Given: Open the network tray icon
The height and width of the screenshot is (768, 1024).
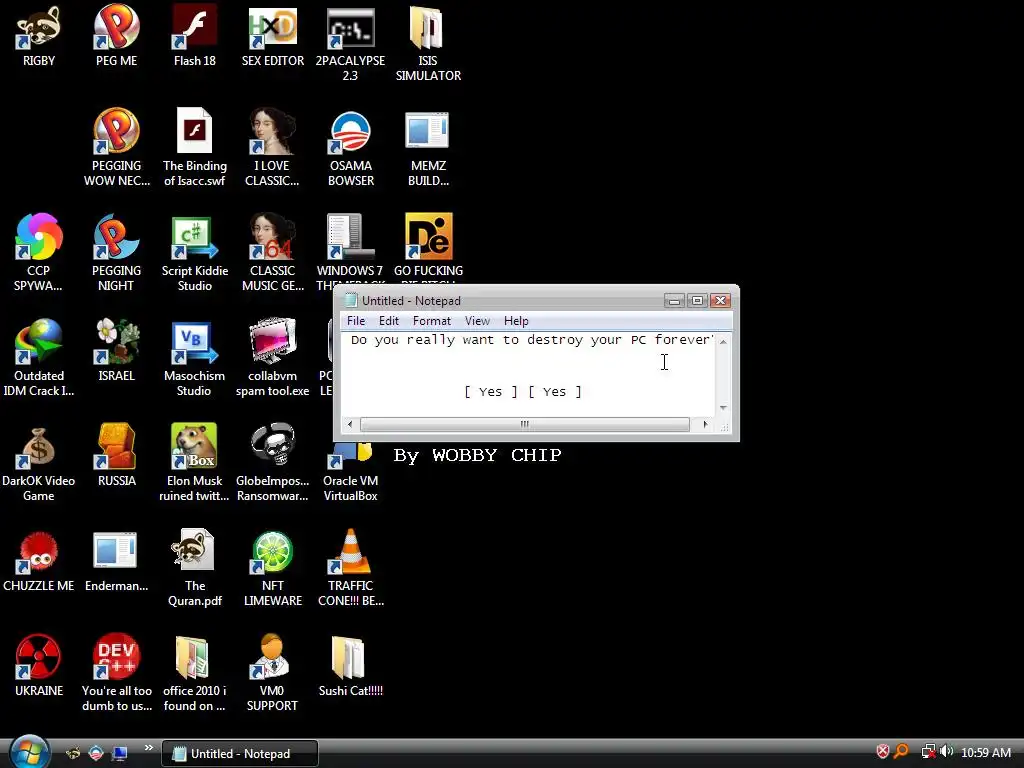Looking at the screenshot, I should coord(928,752).
